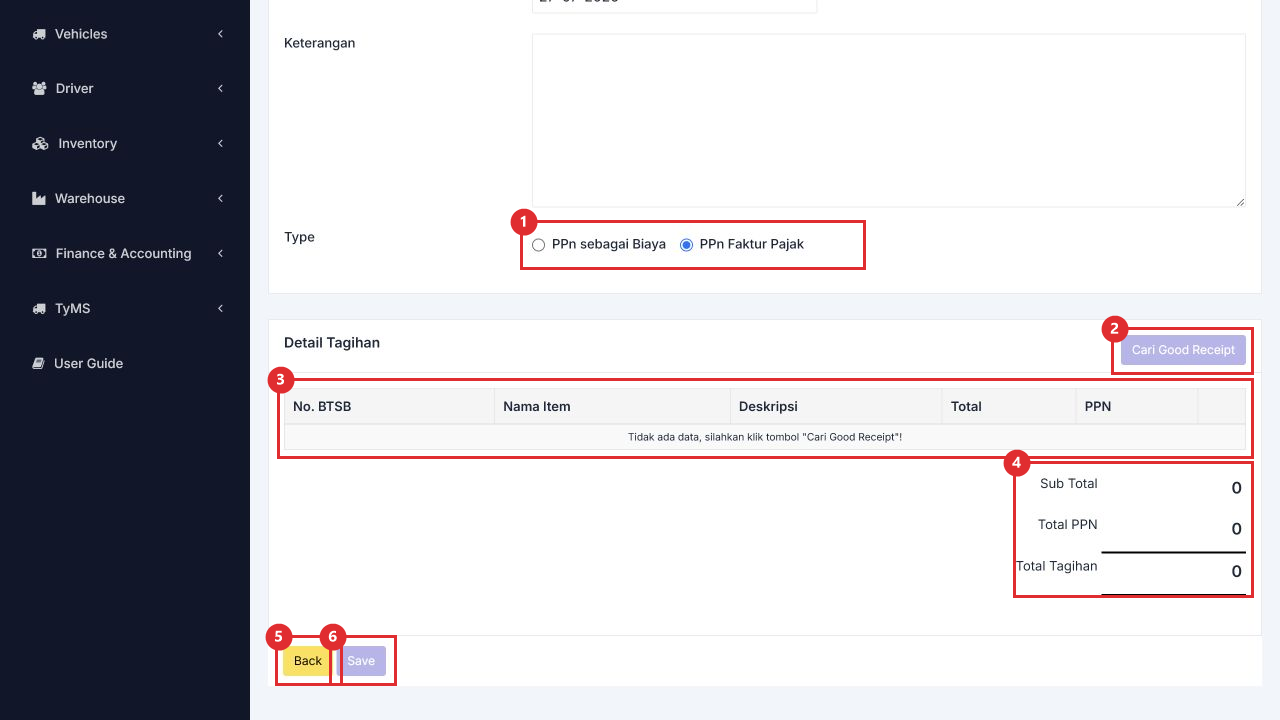Select PPn Faktur Pajak radio option

tap(686, 245)
